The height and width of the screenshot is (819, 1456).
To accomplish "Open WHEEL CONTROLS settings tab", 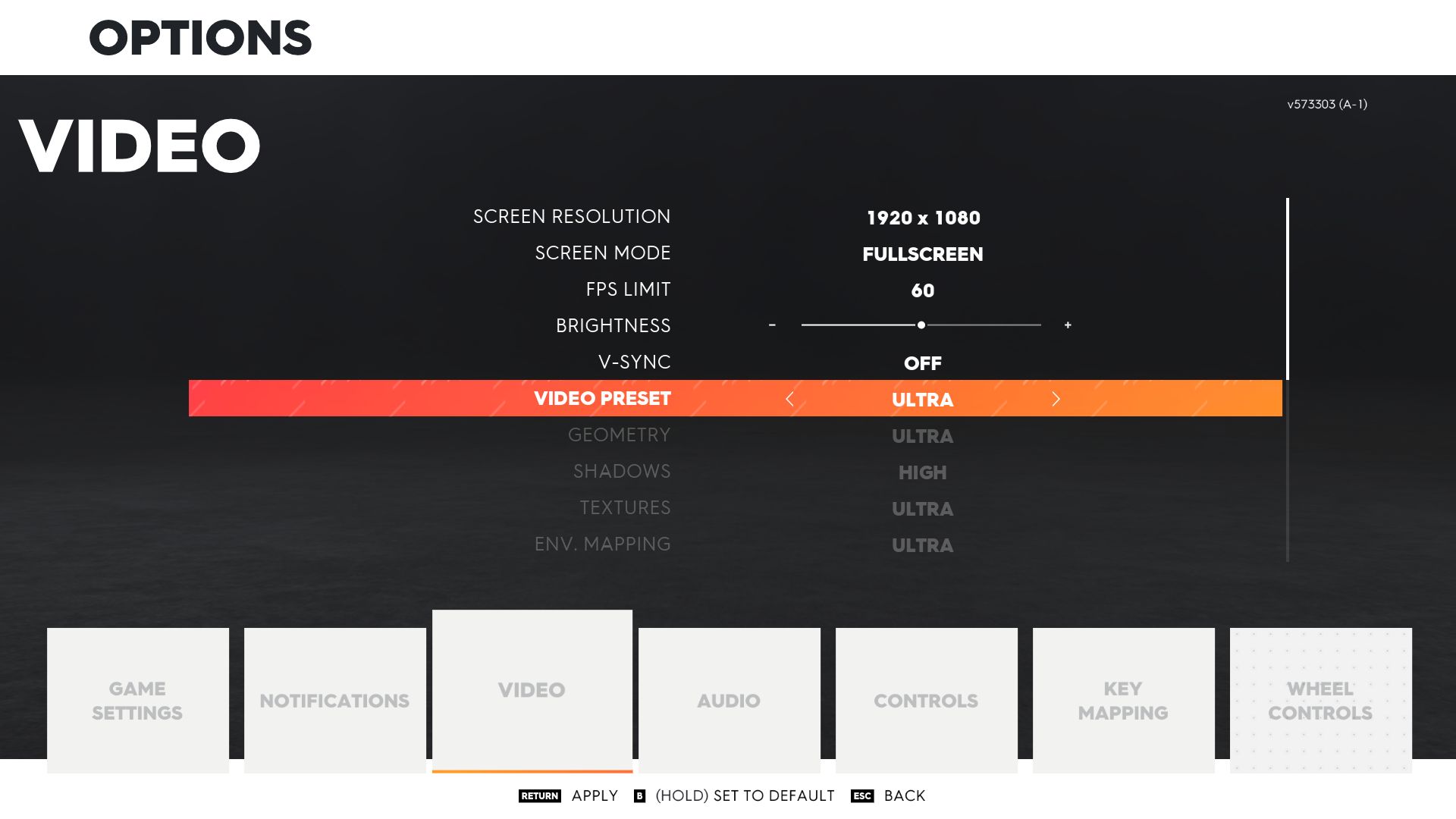I will (x=1320, y=700).
